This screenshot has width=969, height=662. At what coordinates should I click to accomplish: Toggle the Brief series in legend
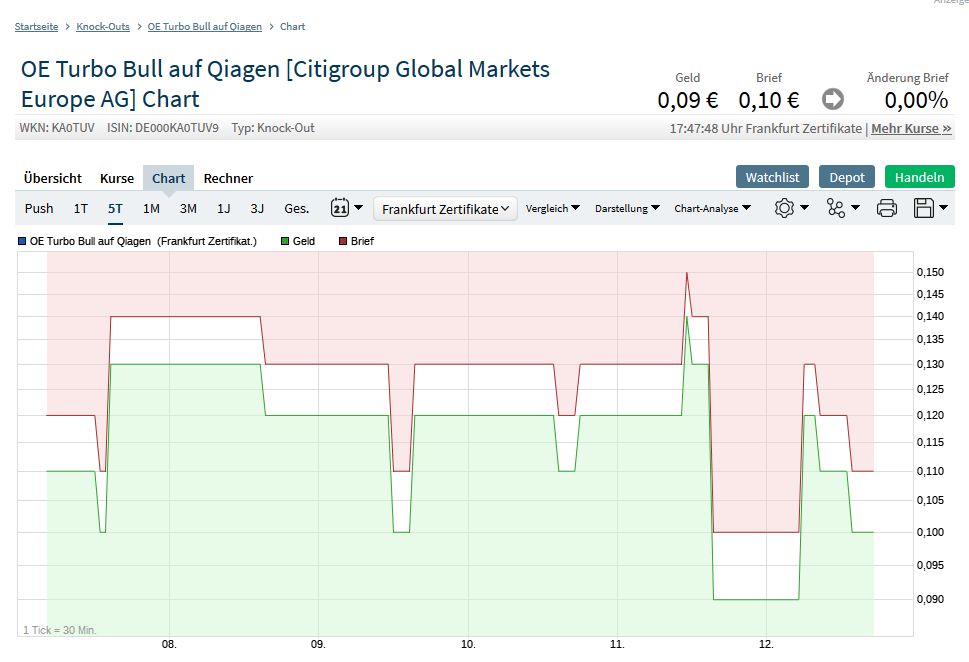(356, 241)
